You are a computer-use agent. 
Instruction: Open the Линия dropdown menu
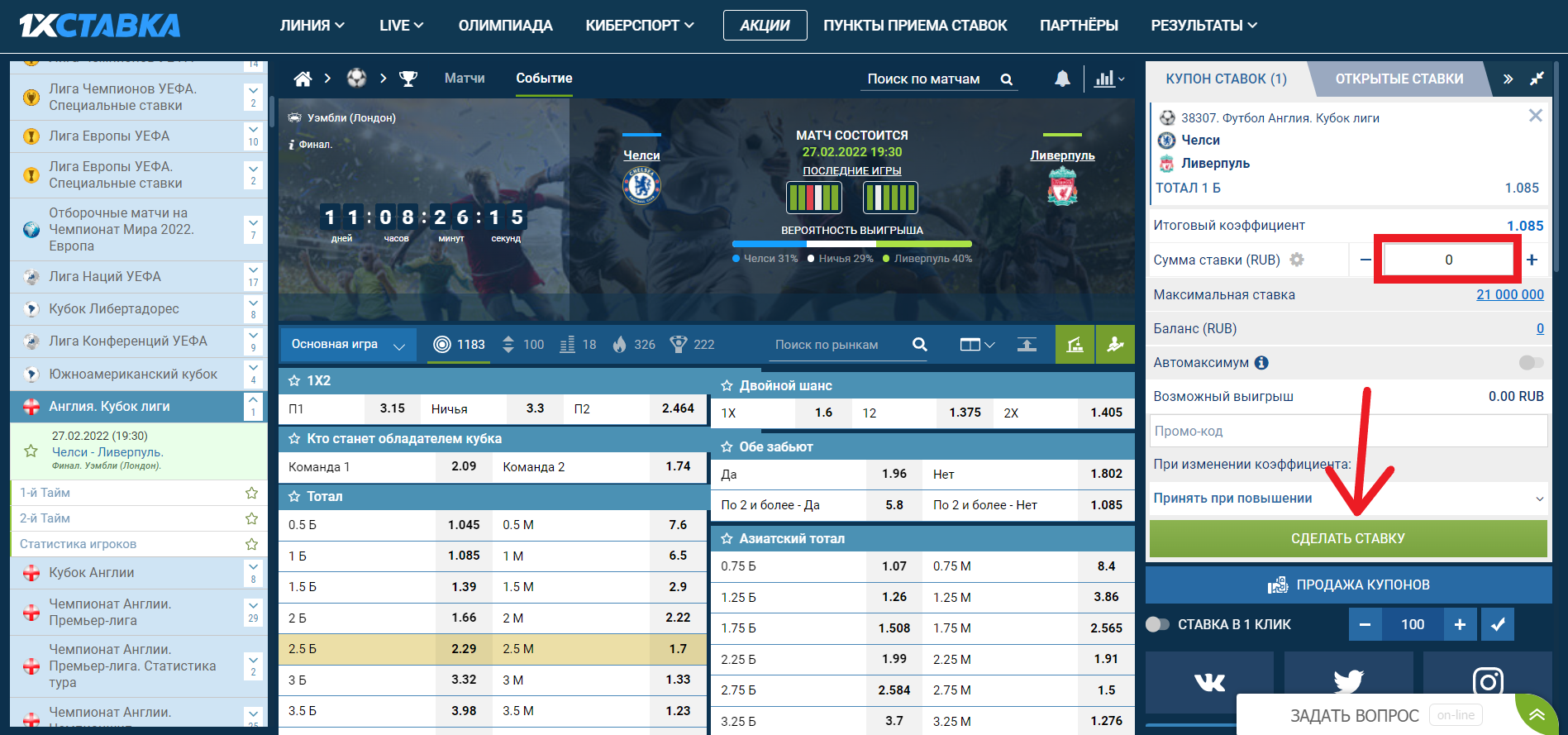(x=312, y=26)
